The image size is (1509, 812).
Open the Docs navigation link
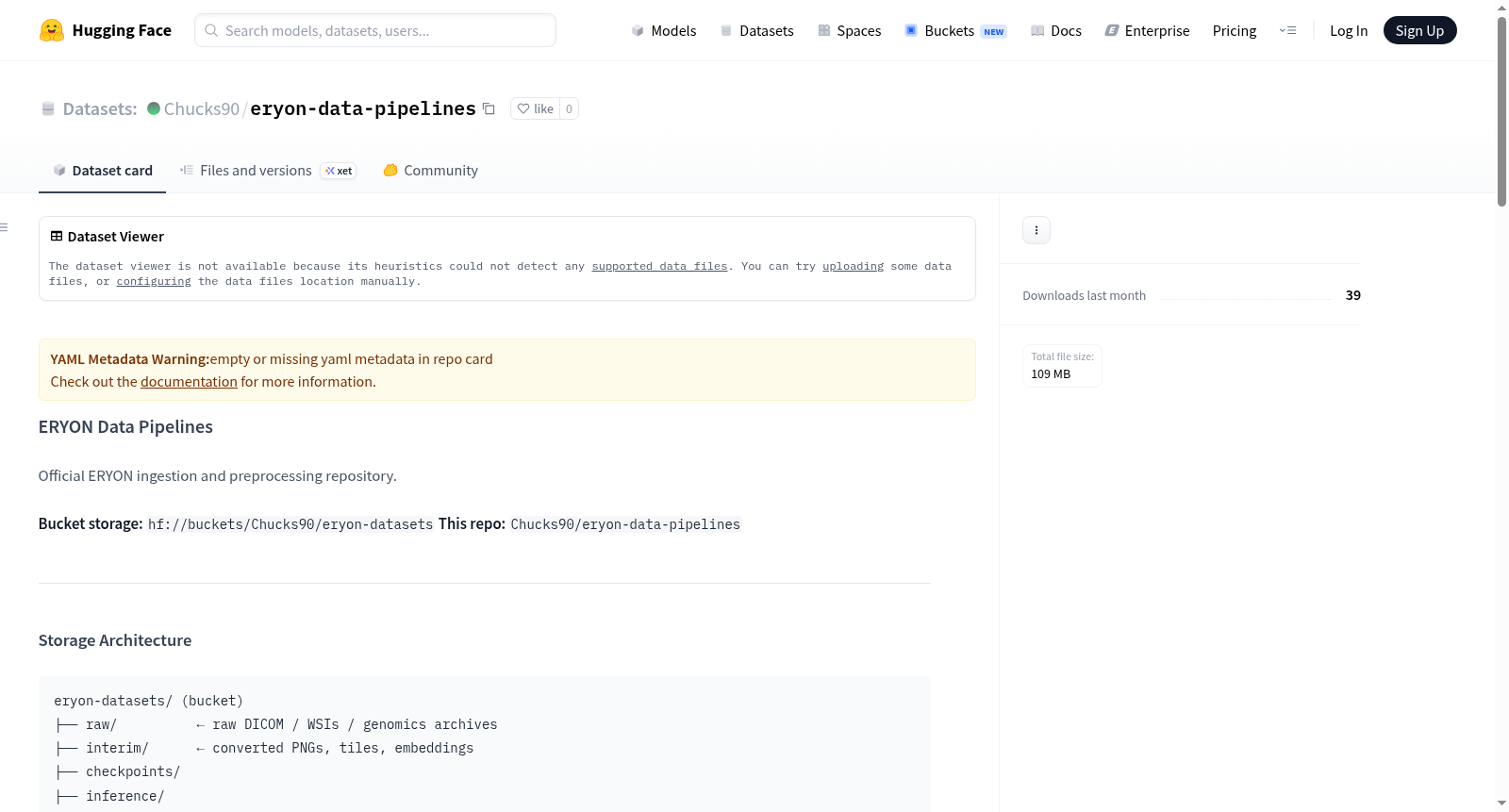1056,30
